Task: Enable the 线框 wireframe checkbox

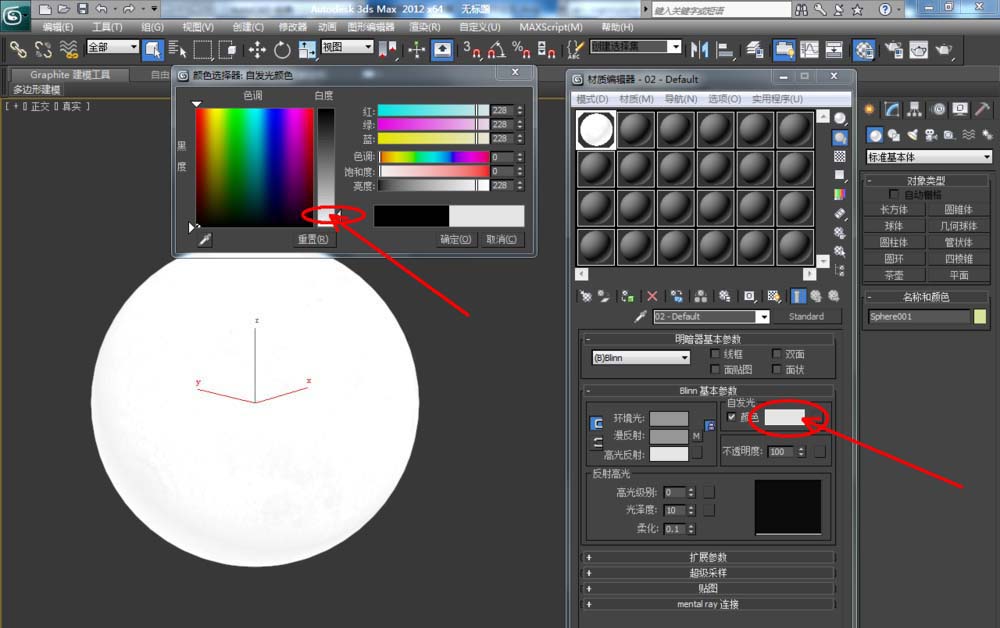Action: 715,353
